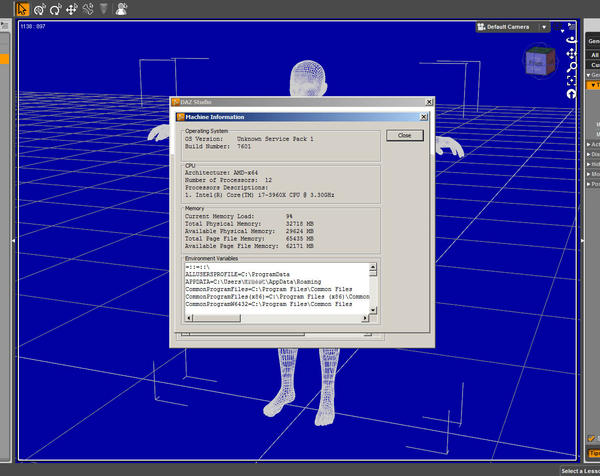Close the Machine Information window via X
Viewport: 600px width, 476px height.
point(423,117)
